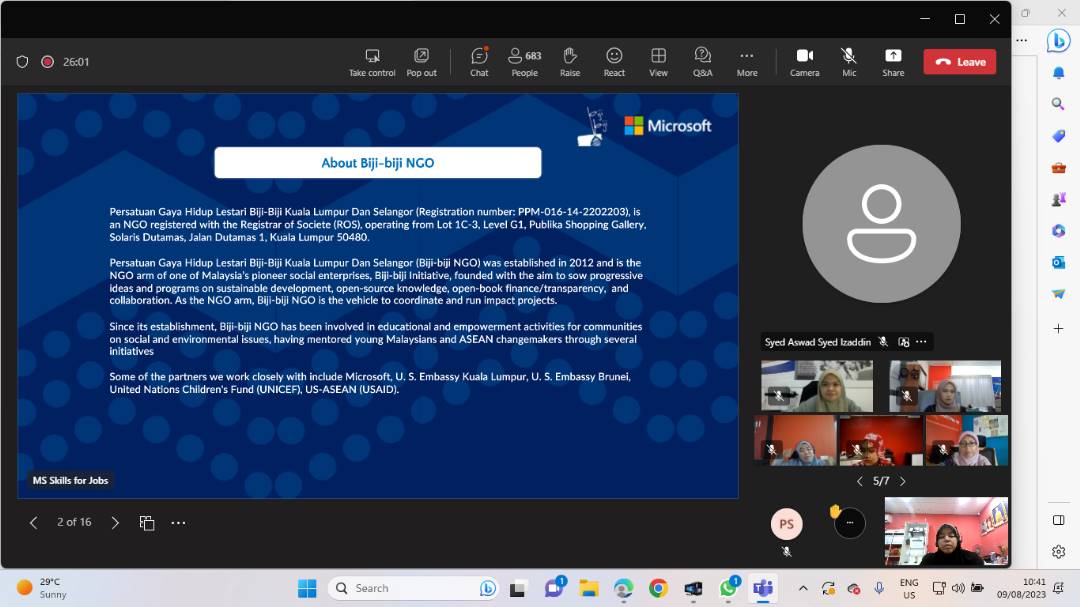Open the Q&A panel
The height and width of the screenshot is (607, 1080).
click(x=703, y=62)
